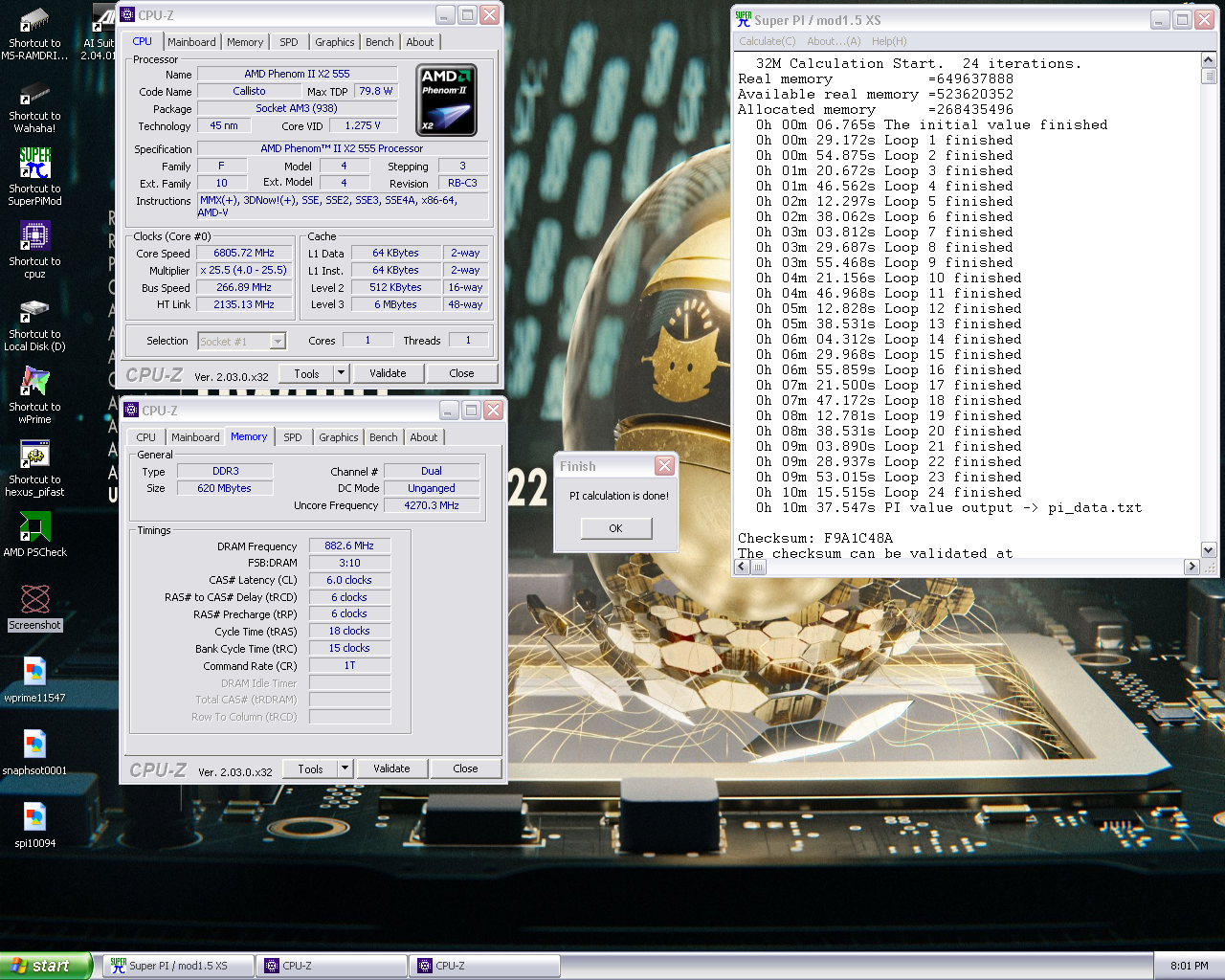Screen dimensions: 1225x980
Task: Click Tools button in lower CPU-Z window
Action: (310, 768)
